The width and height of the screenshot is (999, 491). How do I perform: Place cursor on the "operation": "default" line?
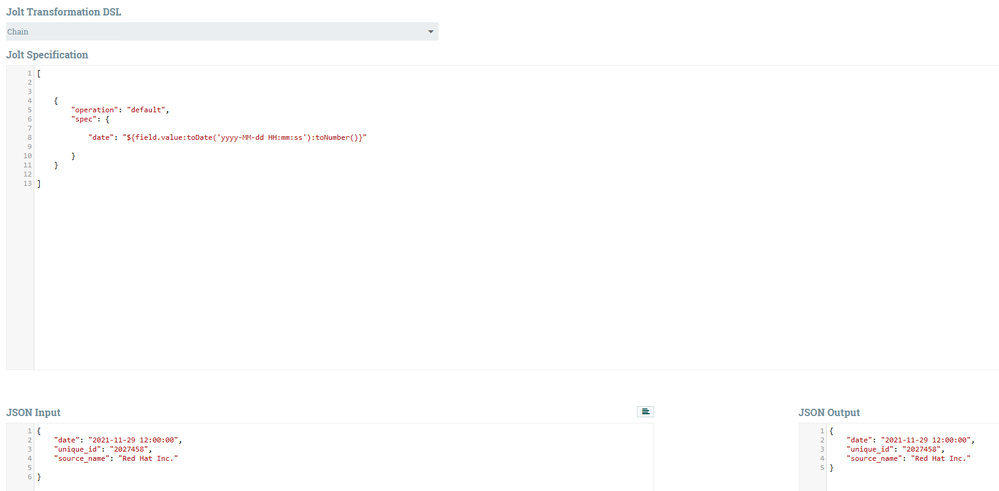coord(120,110)
